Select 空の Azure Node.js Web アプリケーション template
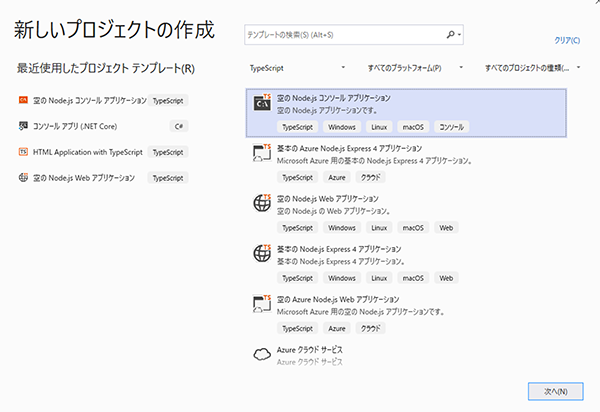This screenshot has height=412, width=600. click(x=406, y=314)
